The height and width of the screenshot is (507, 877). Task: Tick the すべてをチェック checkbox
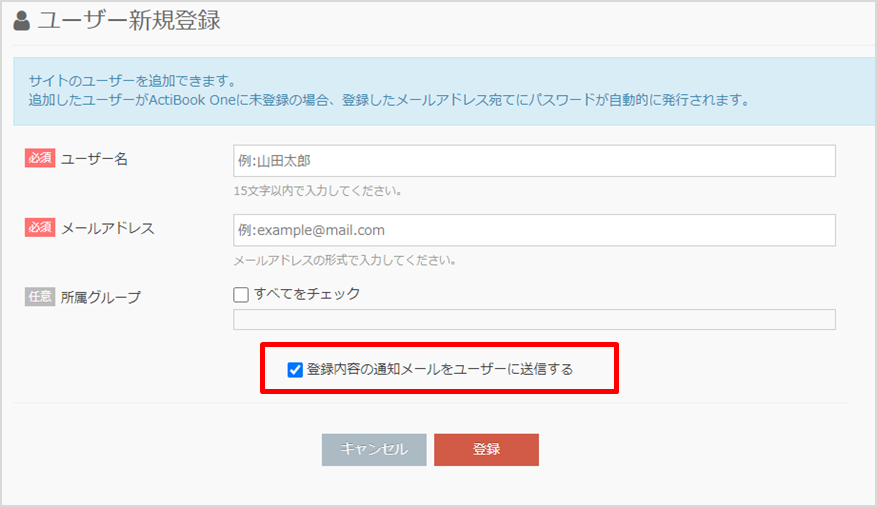(241, 294)
